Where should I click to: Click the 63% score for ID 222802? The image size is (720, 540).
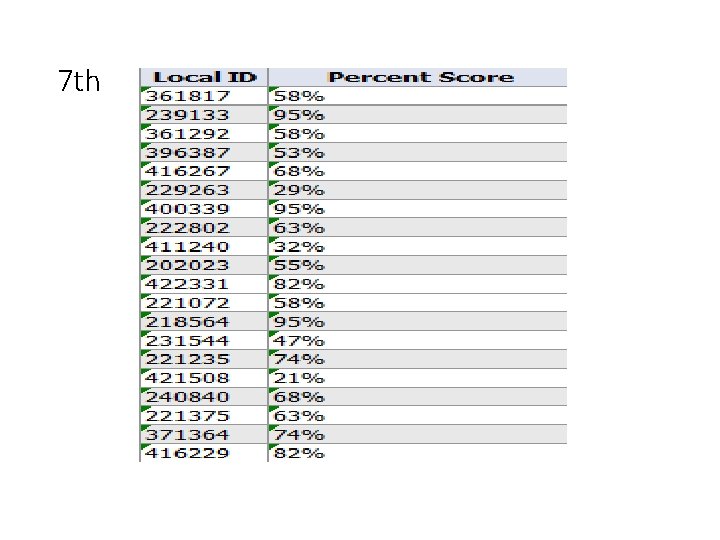418,228
